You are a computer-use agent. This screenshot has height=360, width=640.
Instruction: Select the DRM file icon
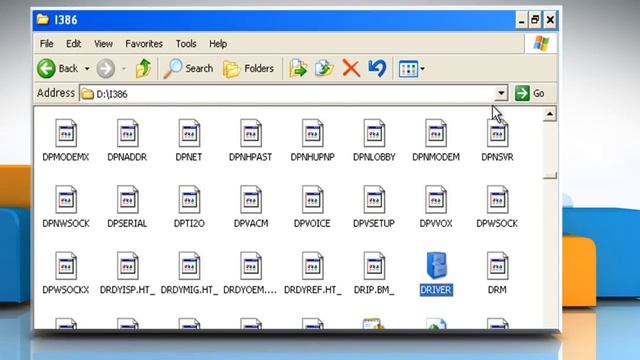click(498, 266)
